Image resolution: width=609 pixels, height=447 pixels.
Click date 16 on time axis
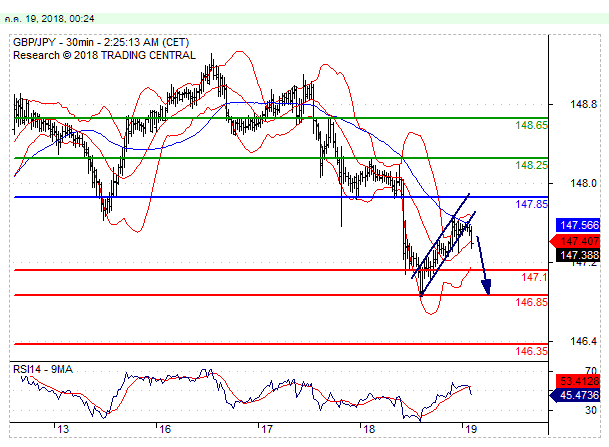tap(165, 429)
